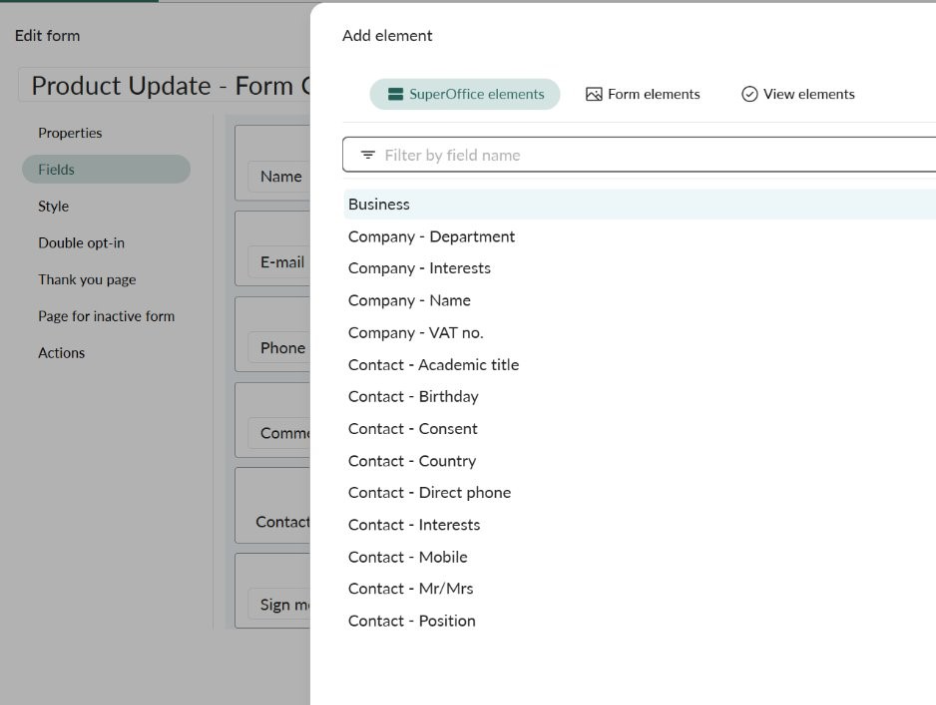Open the Thank you page section

pos(87,280)
